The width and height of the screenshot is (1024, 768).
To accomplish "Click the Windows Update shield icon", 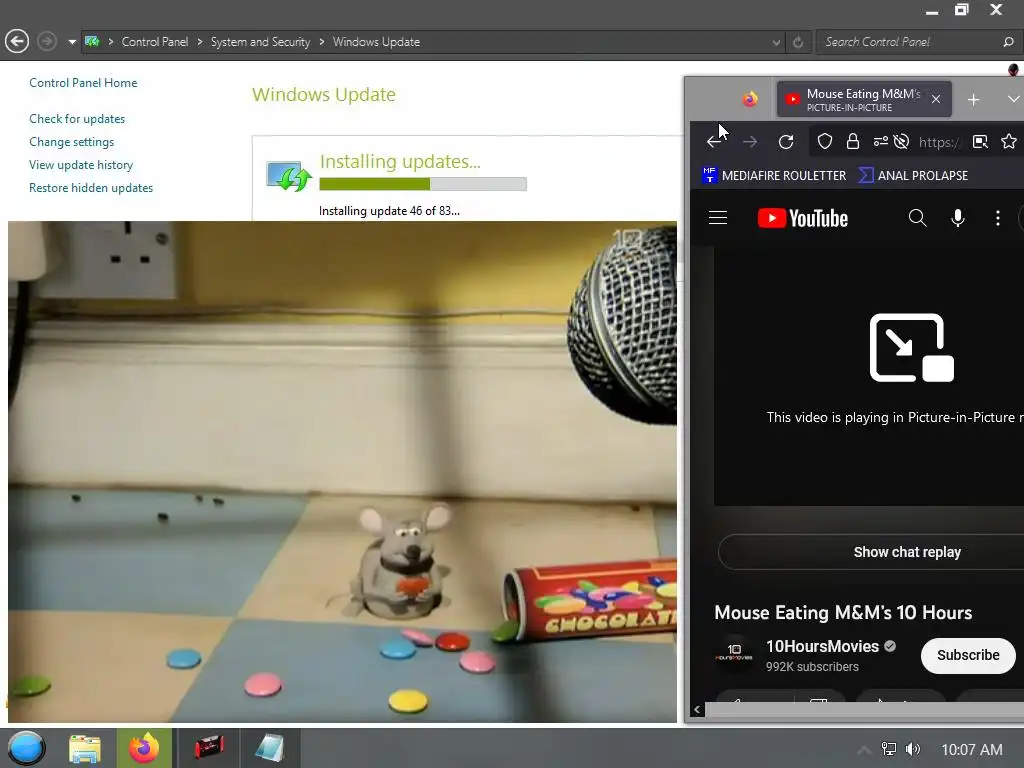I will (289, 176).
